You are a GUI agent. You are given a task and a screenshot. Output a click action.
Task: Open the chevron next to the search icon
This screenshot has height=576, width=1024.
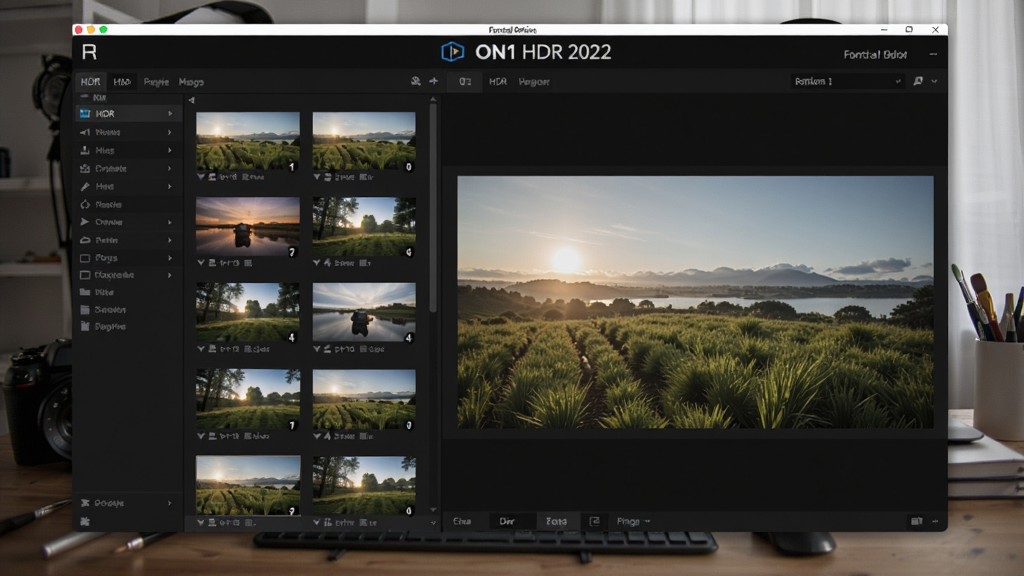click(x=935, y=81)
